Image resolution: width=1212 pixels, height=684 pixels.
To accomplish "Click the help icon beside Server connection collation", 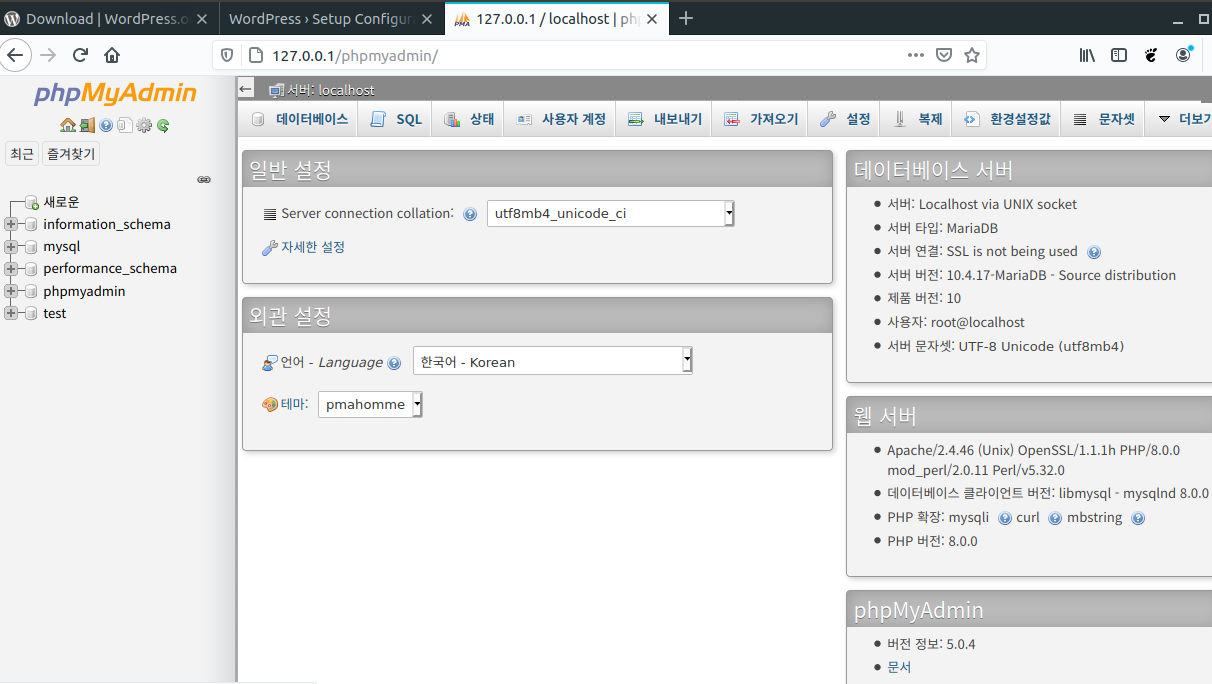I will 470,214.
